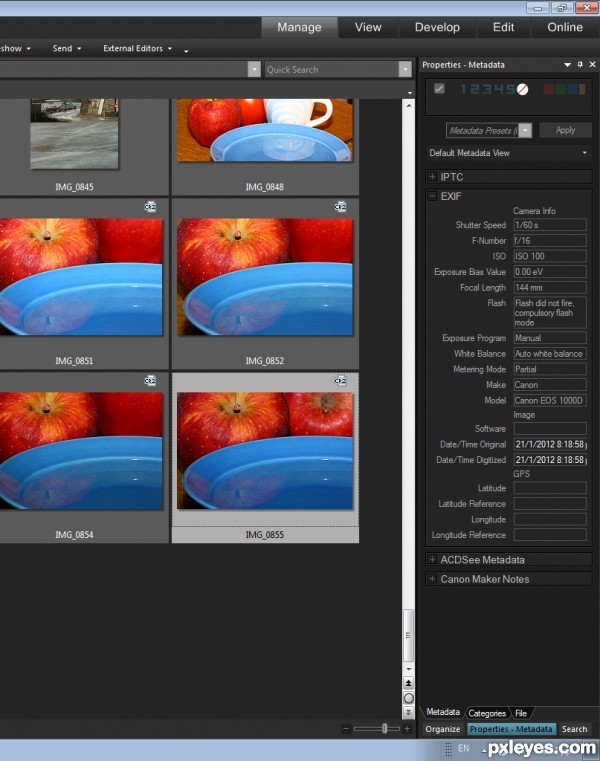
Task: Click the Apply preset button
Action: [566, 130]
